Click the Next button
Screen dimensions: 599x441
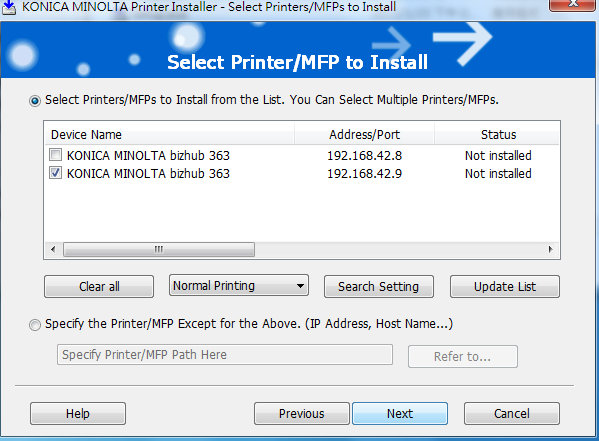pyautogui.click(x=400, y=413)
